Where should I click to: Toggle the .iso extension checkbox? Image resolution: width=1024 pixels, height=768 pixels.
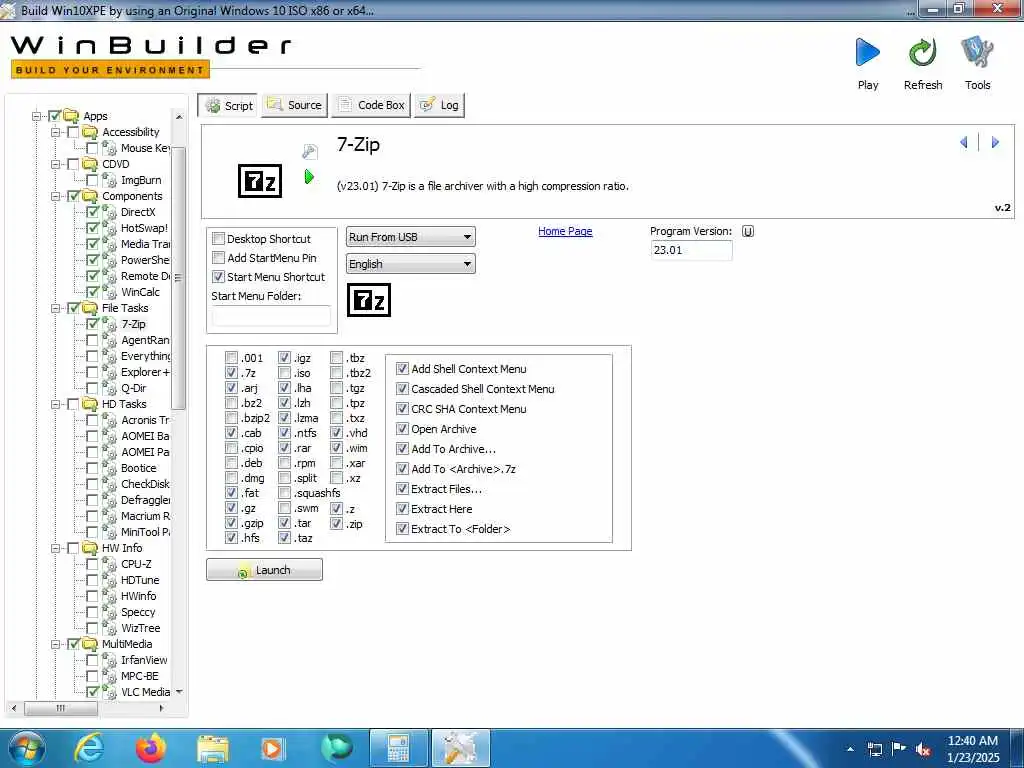pos(284,373)
